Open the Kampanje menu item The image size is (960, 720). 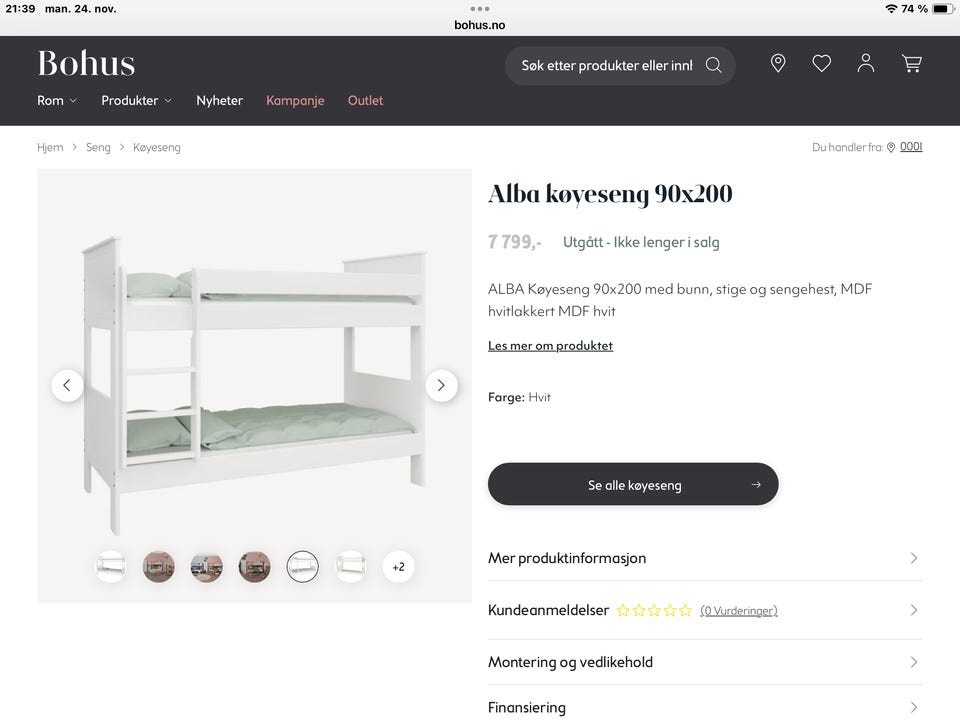[x=295, y=100]
